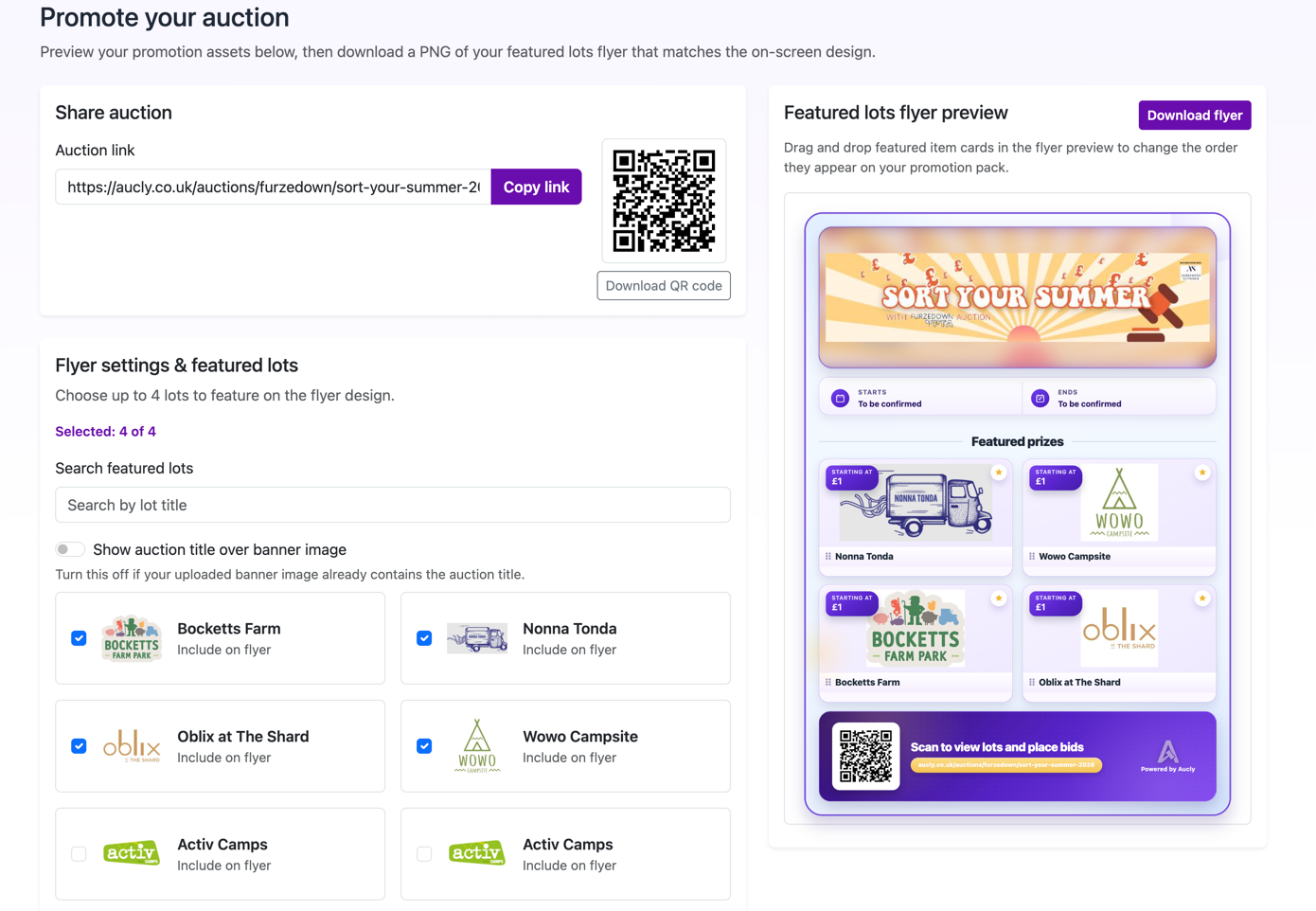Click the Featured prizes heading on flyer
This screenshot has height=911, width=1316.
(x=1017, y=442)
